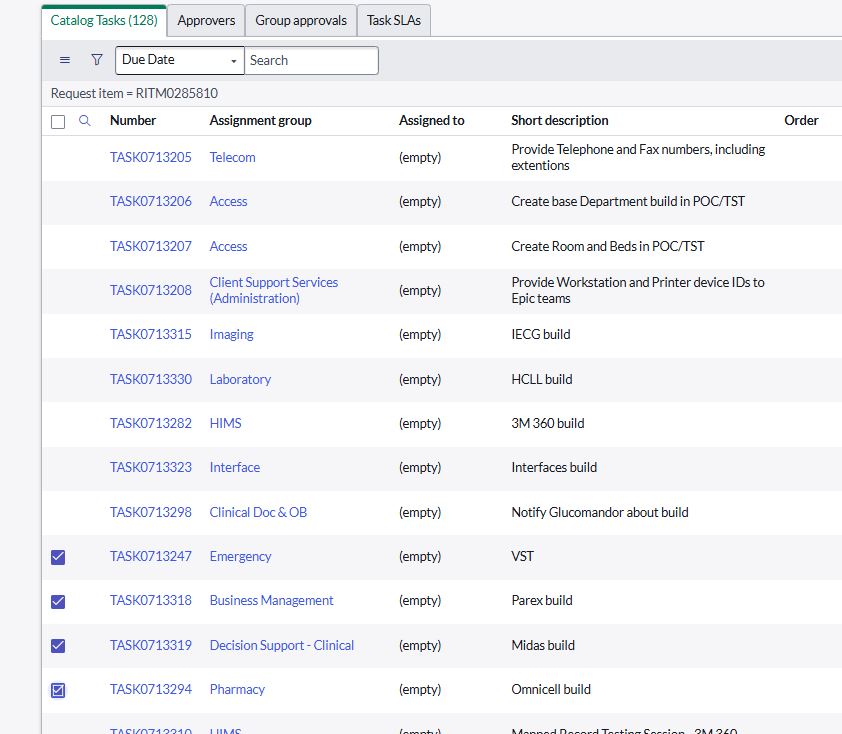
Task: Open the Telecom assignment group link
Action: 233,157
